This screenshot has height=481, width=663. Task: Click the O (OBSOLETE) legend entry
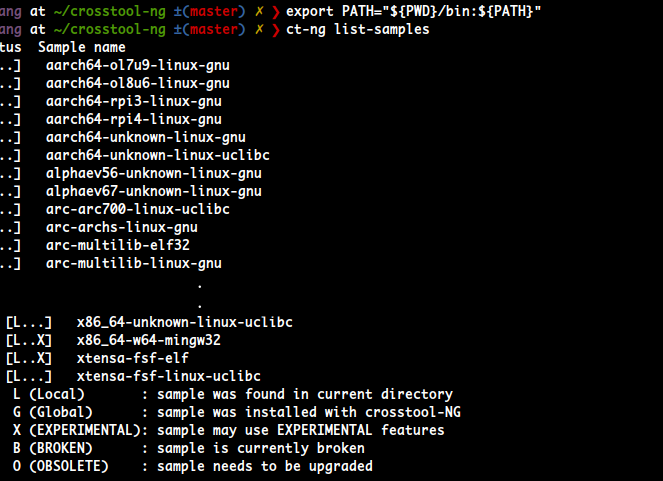pos(60,466)
